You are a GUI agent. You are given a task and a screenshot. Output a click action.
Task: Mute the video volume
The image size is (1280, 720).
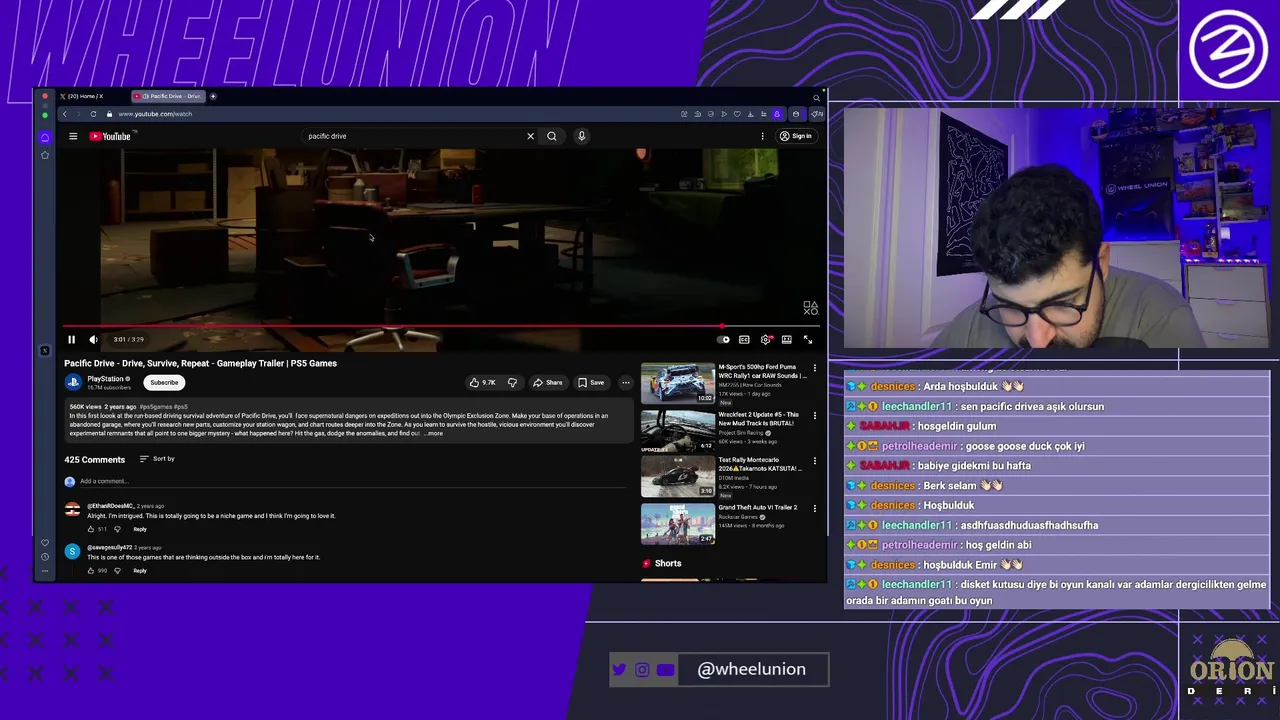click(93, 340)
